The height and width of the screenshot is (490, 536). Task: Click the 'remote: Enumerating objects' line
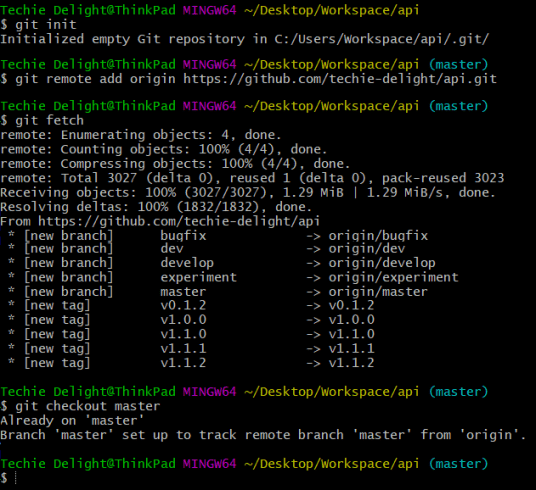pyautogui.click(x=140, y=135)
